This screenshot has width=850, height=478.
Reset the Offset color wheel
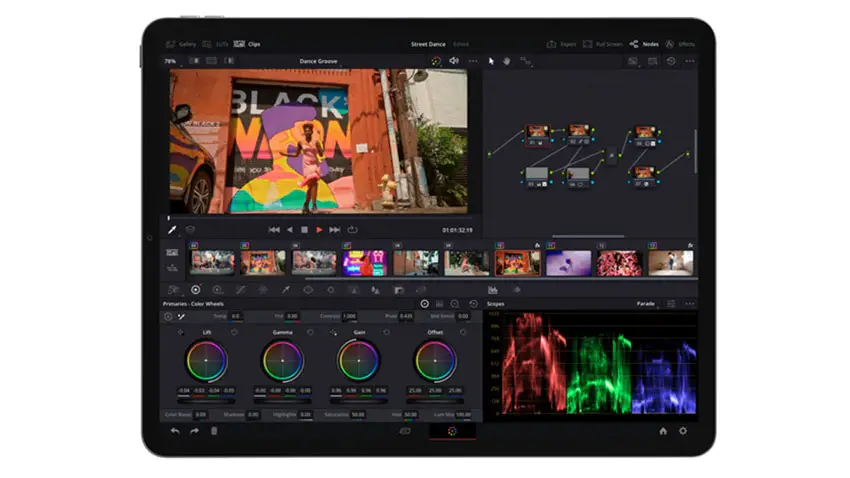463,332
